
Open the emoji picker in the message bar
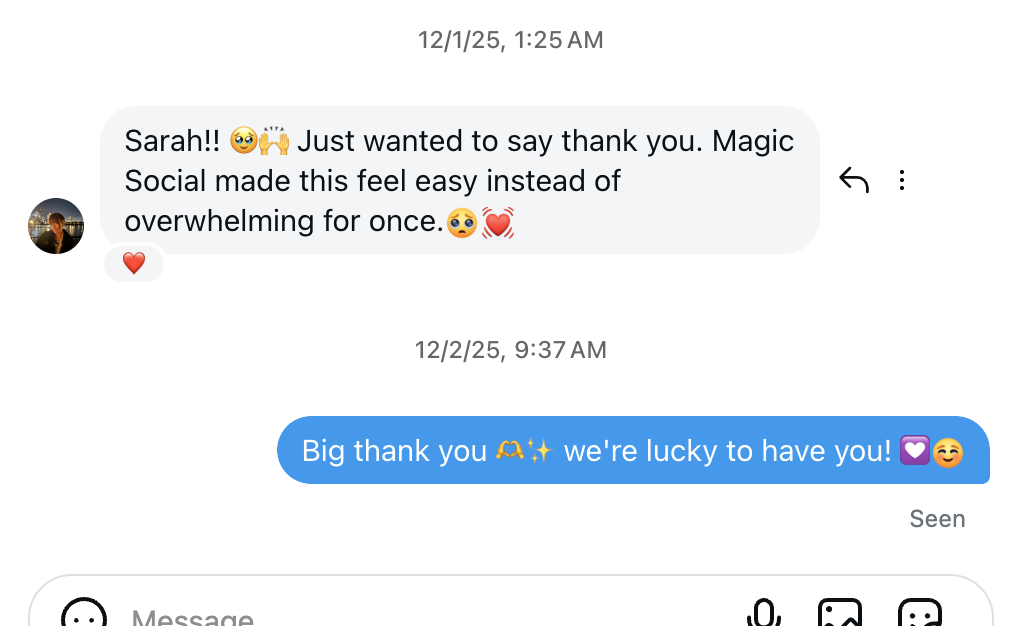coord(84,615)
